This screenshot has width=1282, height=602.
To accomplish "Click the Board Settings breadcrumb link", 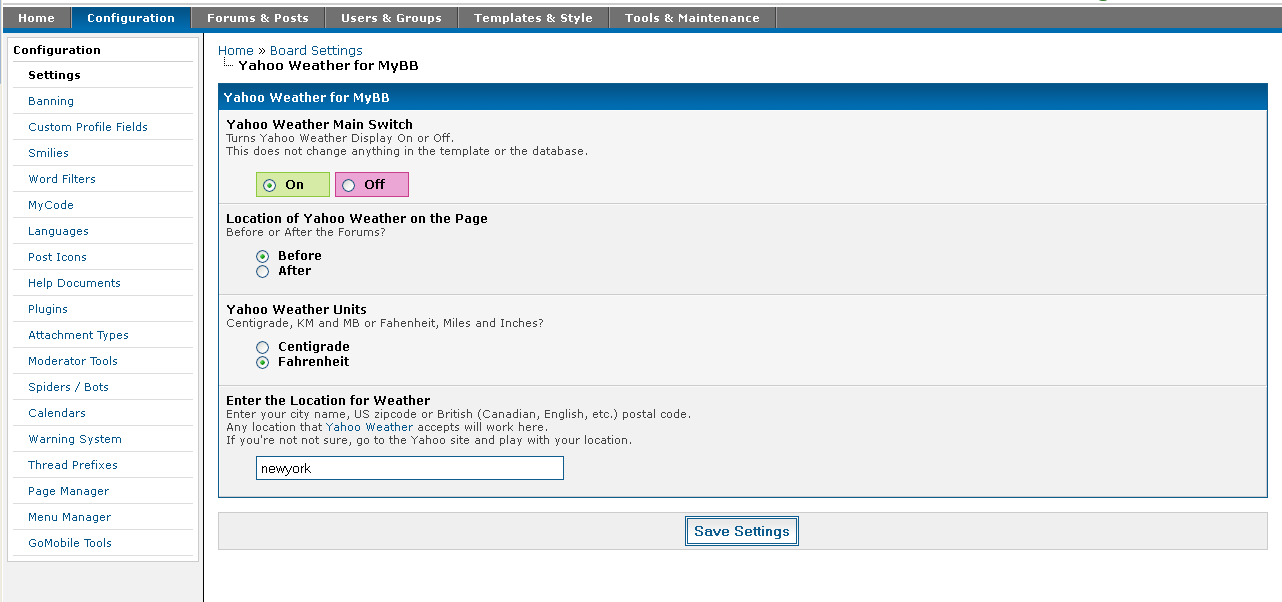I will [x=316, y=50].
